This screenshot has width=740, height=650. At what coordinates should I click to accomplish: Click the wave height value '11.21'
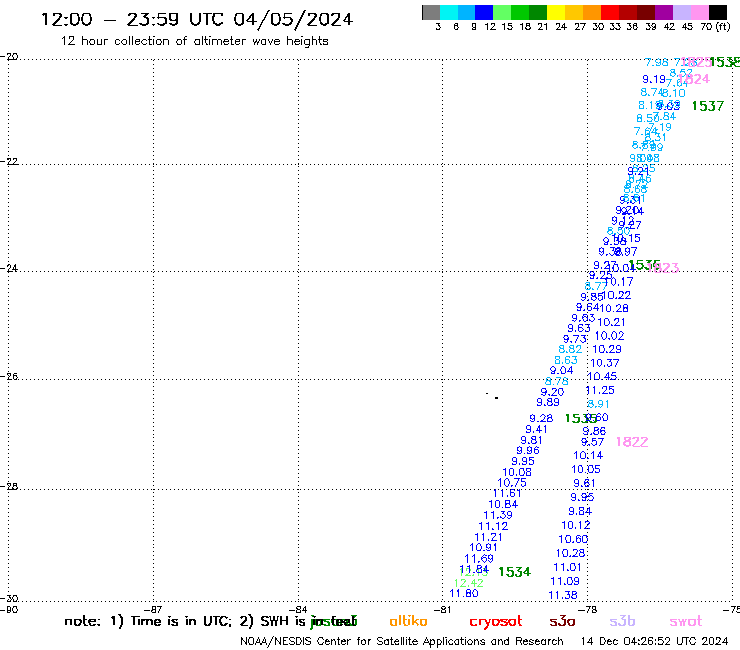point(488,537)
